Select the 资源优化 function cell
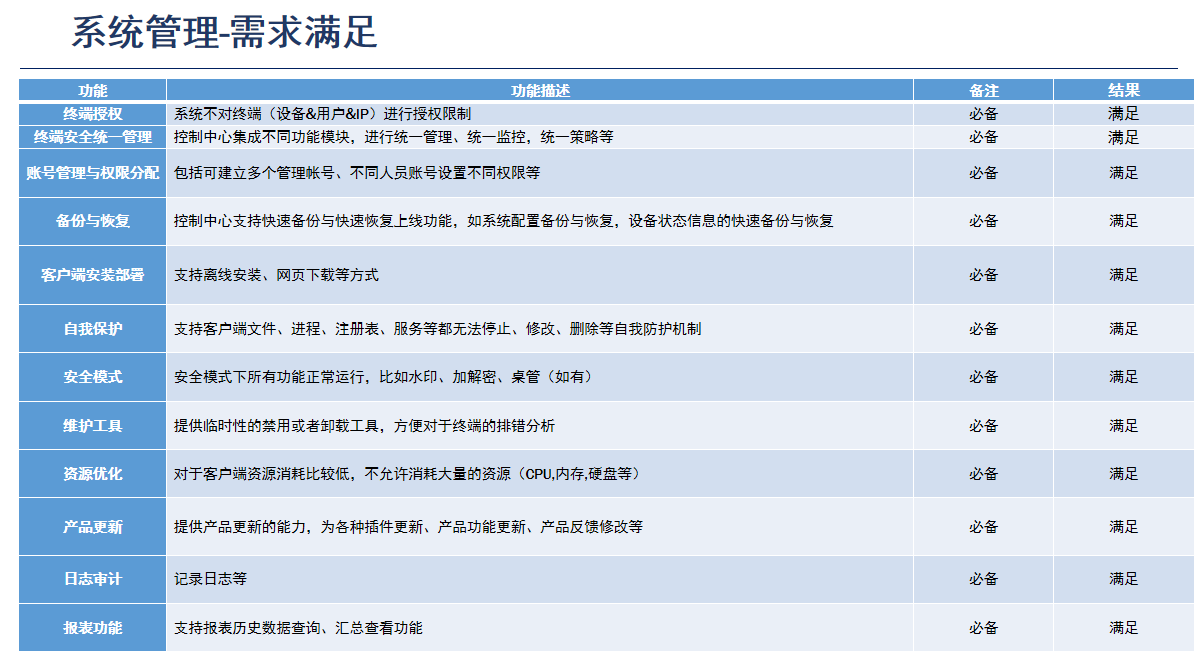1199x653 pixels. (x=93, y=474)
